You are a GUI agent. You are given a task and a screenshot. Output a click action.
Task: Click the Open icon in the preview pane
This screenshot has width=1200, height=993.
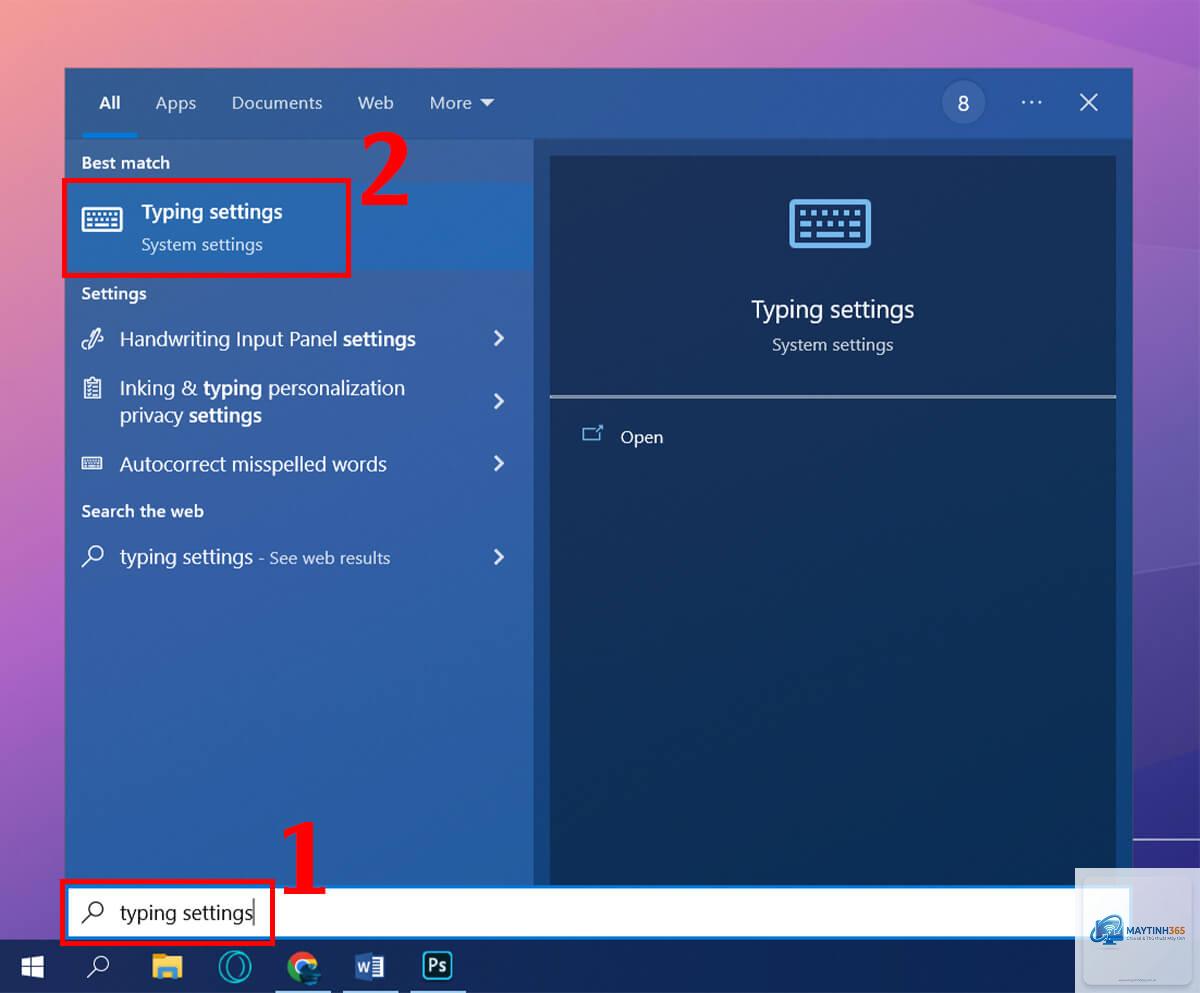[593, 434]
